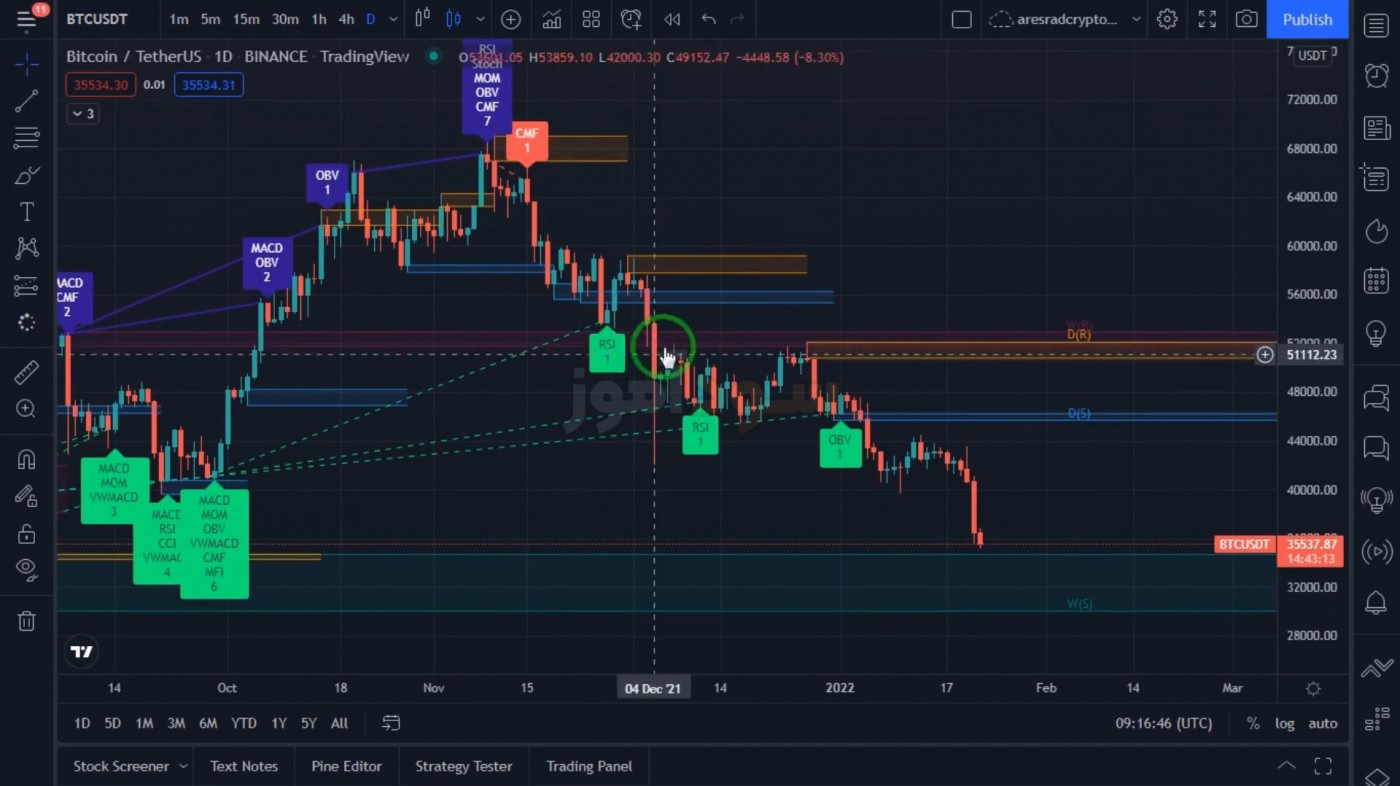
Task: Expand the timeframe intervals dropdown
Action: tap(392, 19)
